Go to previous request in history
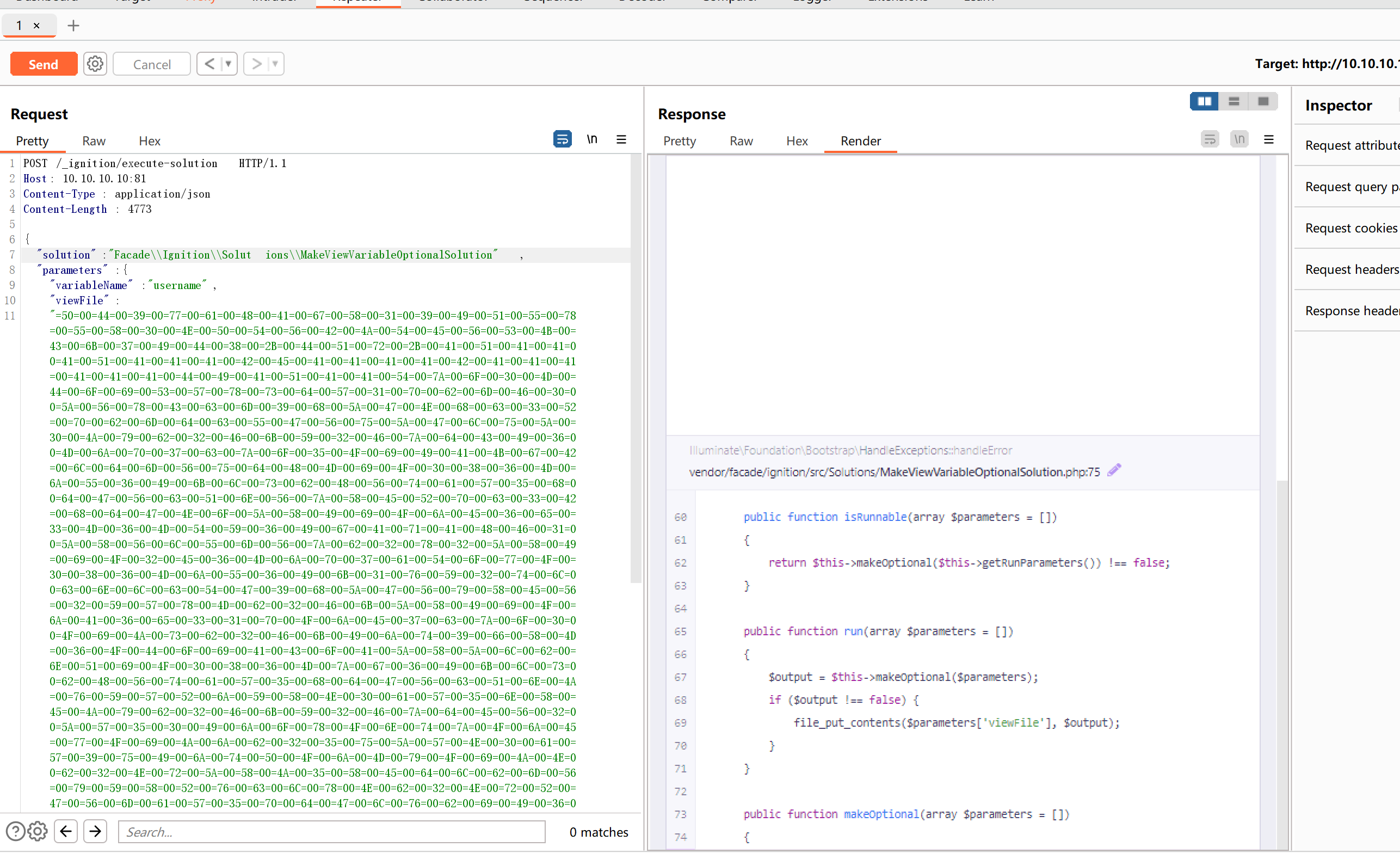The height and width of the screenshot is (853, 1400). click(x=209, y=64)
